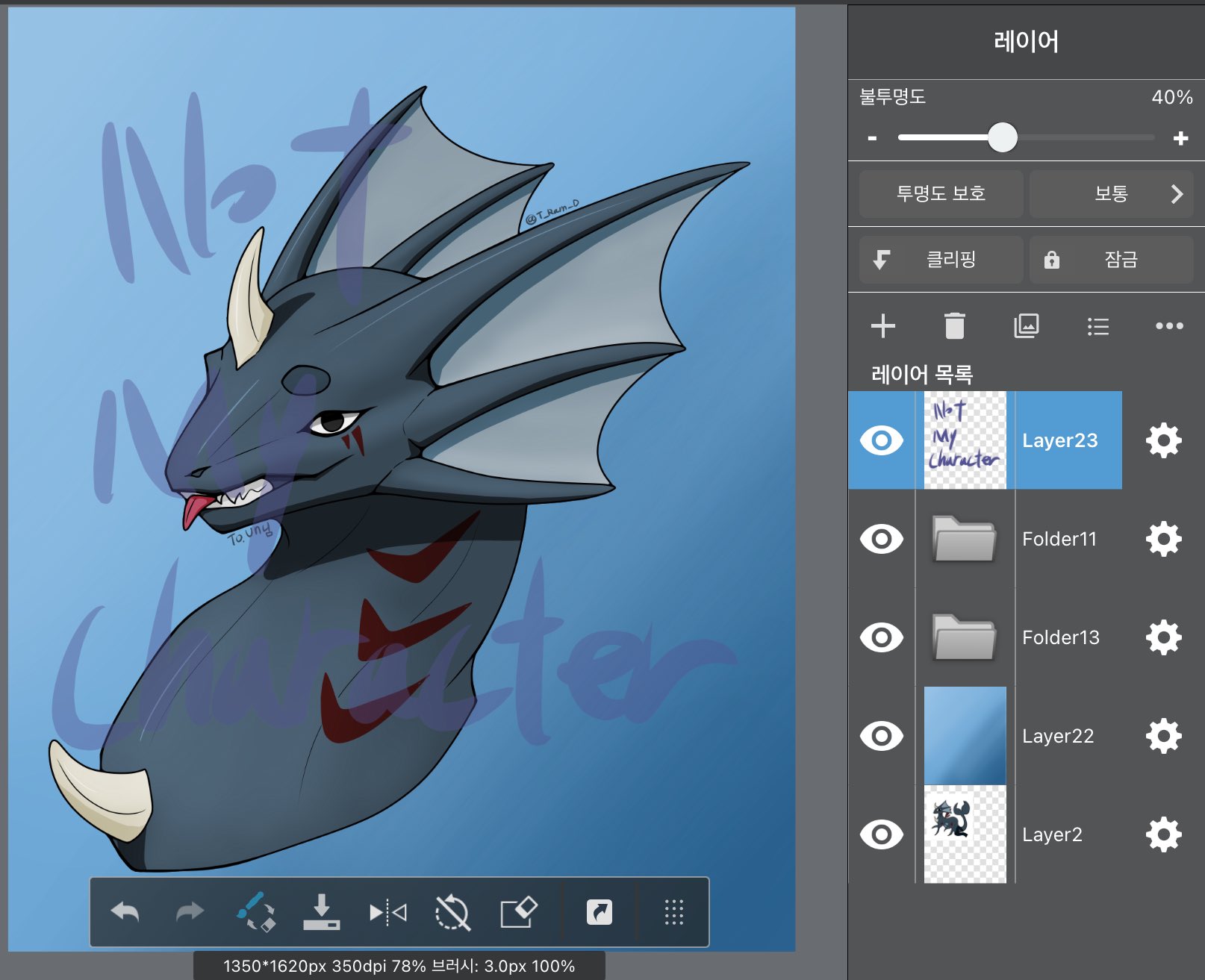This screenshot has width=1205, height=980.
Task: Hide Folder11 with its eye icon
Action: click(x=881, y=539)
